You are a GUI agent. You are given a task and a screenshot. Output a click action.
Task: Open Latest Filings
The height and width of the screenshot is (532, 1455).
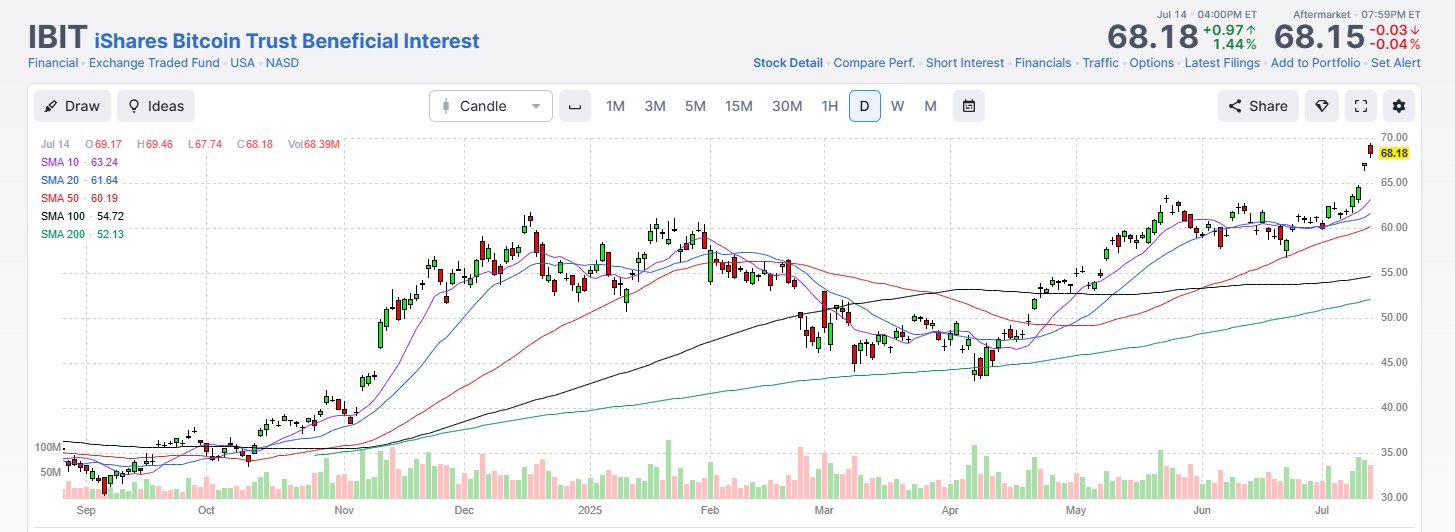[x=1223, y=63]
